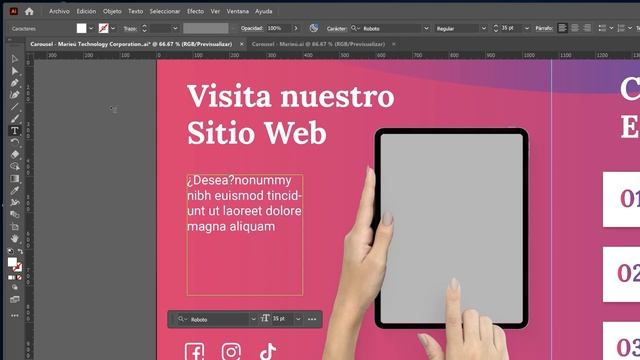Open the Objeto menu
Viewport: 640px width, 360px height.
pyautogui.click(x=112, y=11)
